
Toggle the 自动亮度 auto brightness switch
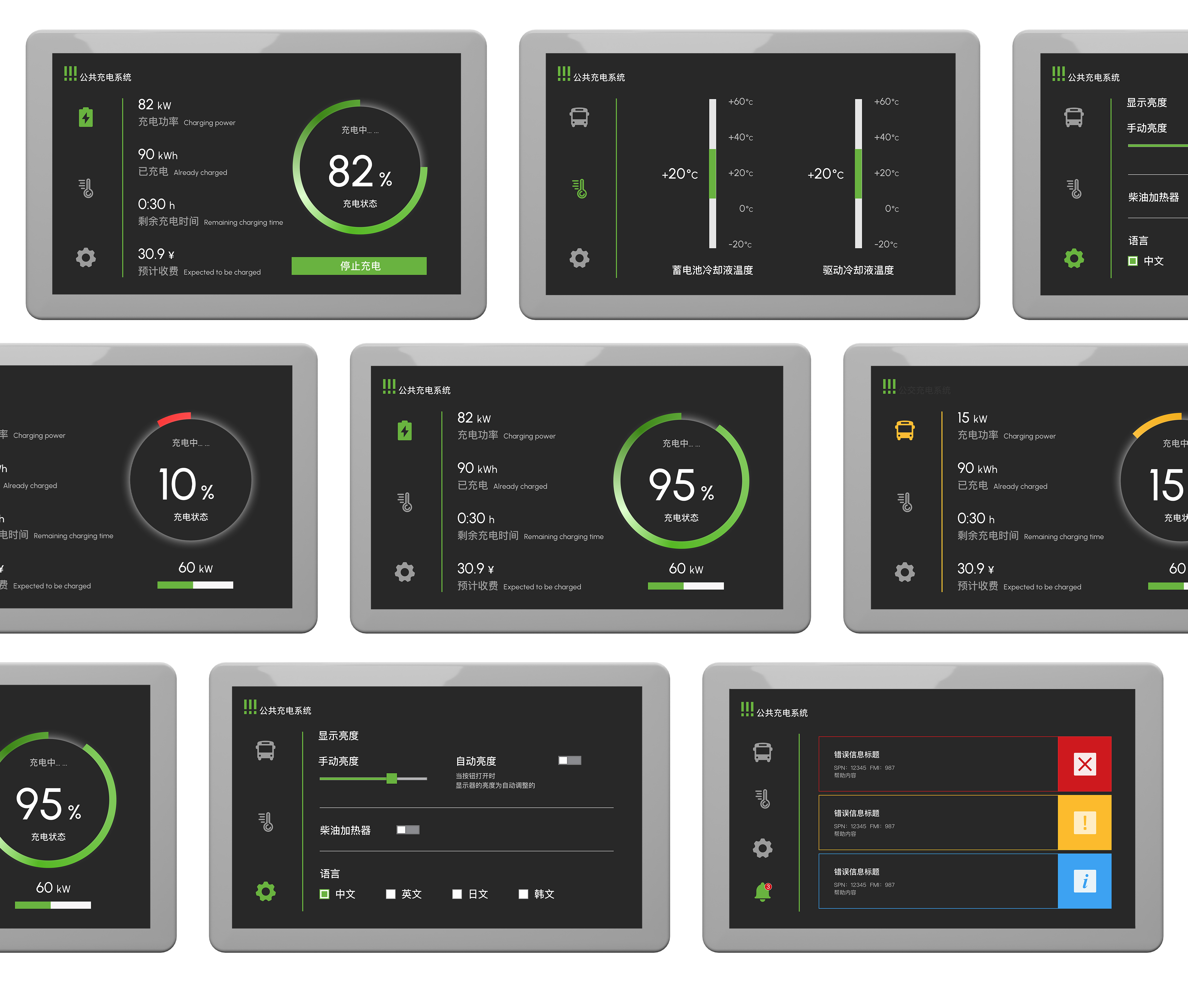pyautogui.click(x=570, y=760)
